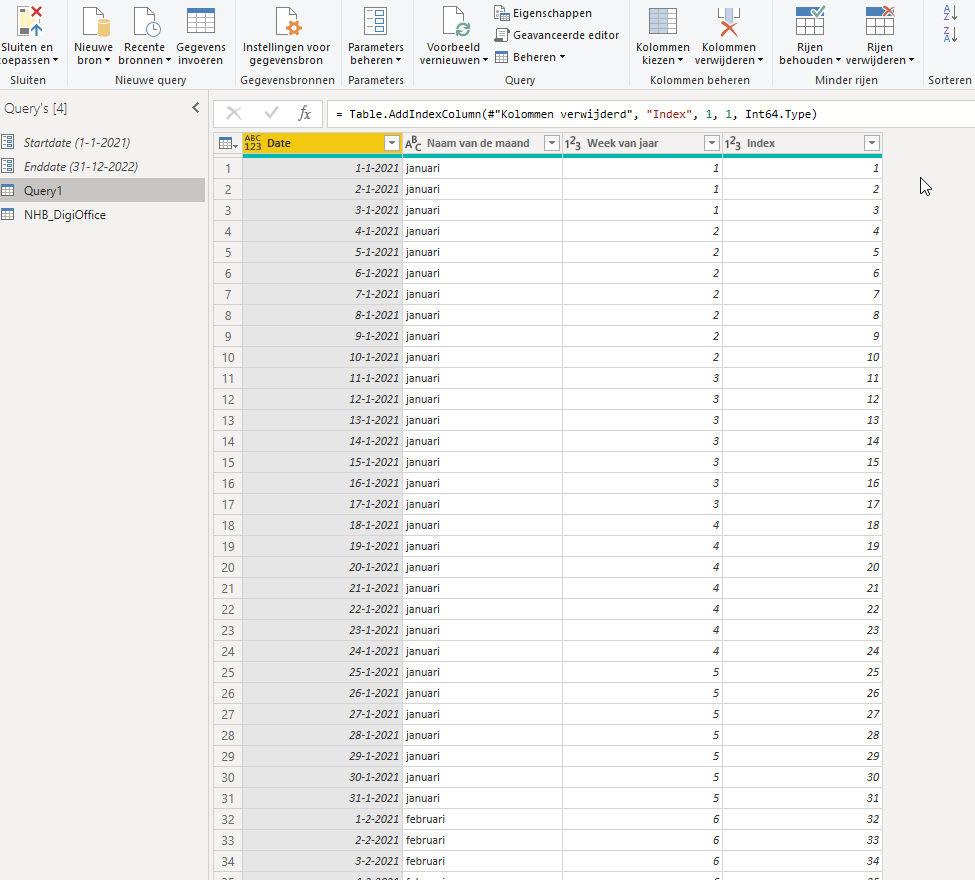Image resolution: width=975 pixels, height=880 pixels.
Task: Open the table menu icon at grid corner
Action: [228, 144]
